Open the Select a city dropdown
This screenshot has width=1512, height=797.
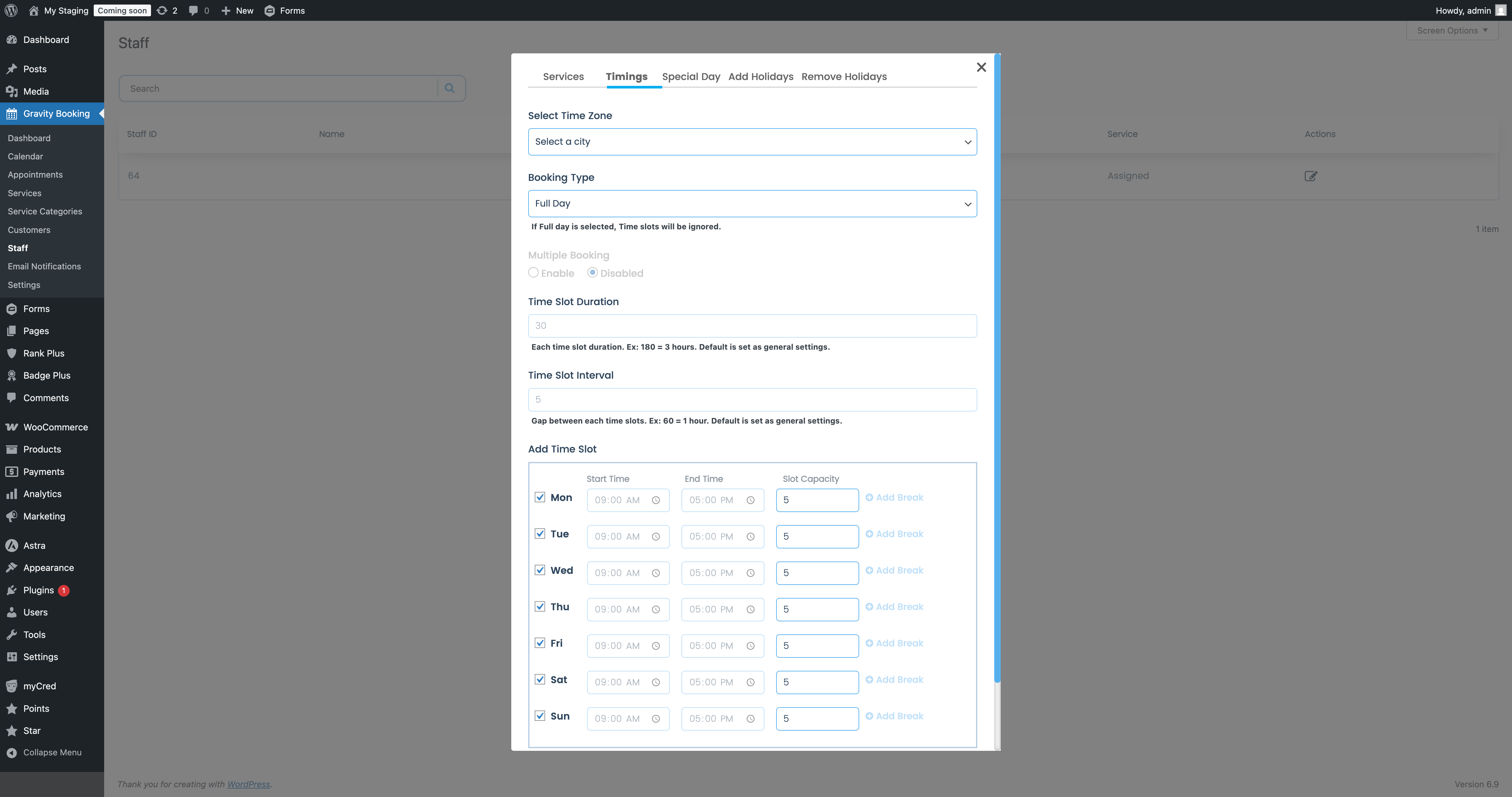pos(752,142)
